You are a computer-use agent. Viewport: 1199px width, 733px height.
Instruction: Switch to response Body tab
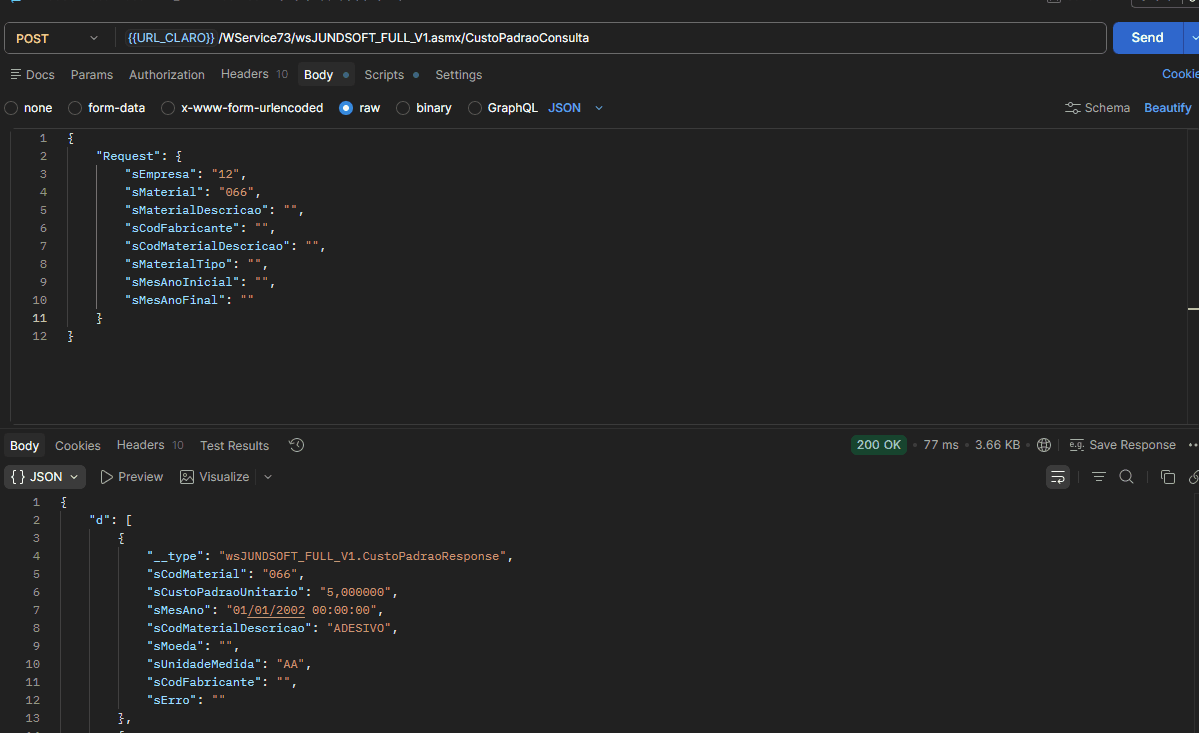[x=24, y=446]
